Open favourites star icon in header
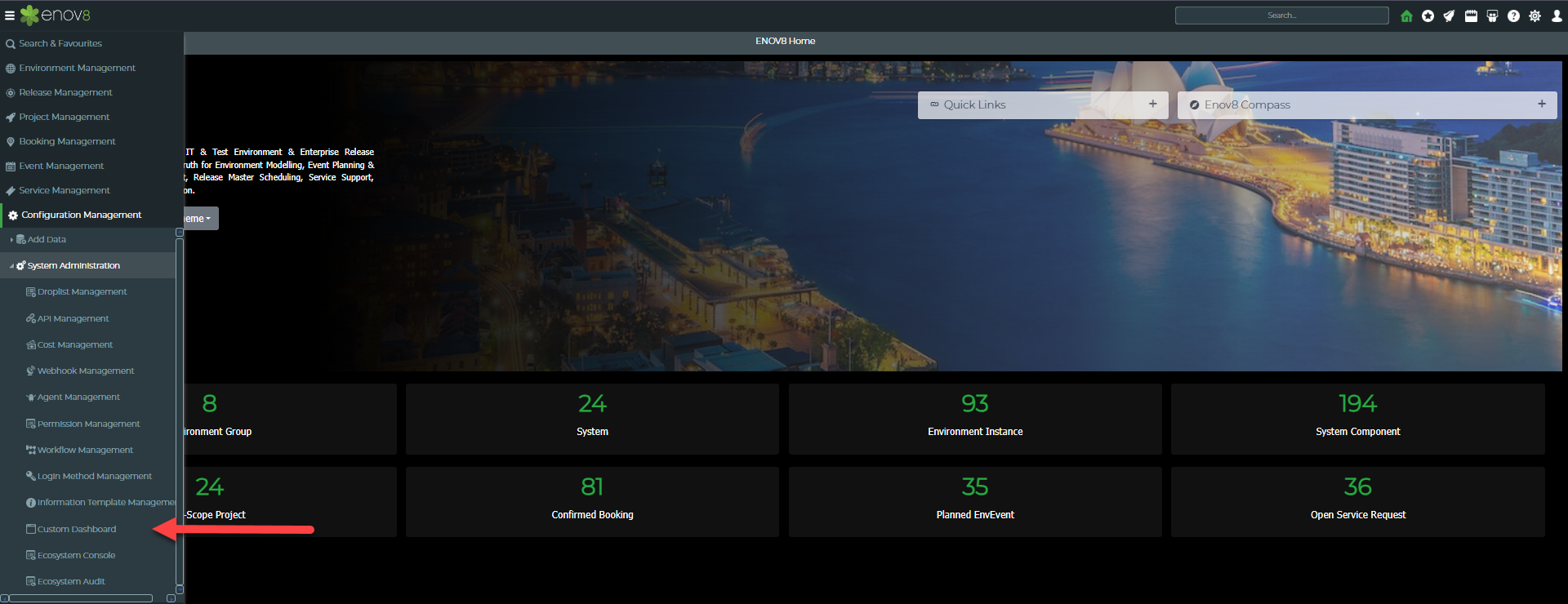 tap(1428, 16)
